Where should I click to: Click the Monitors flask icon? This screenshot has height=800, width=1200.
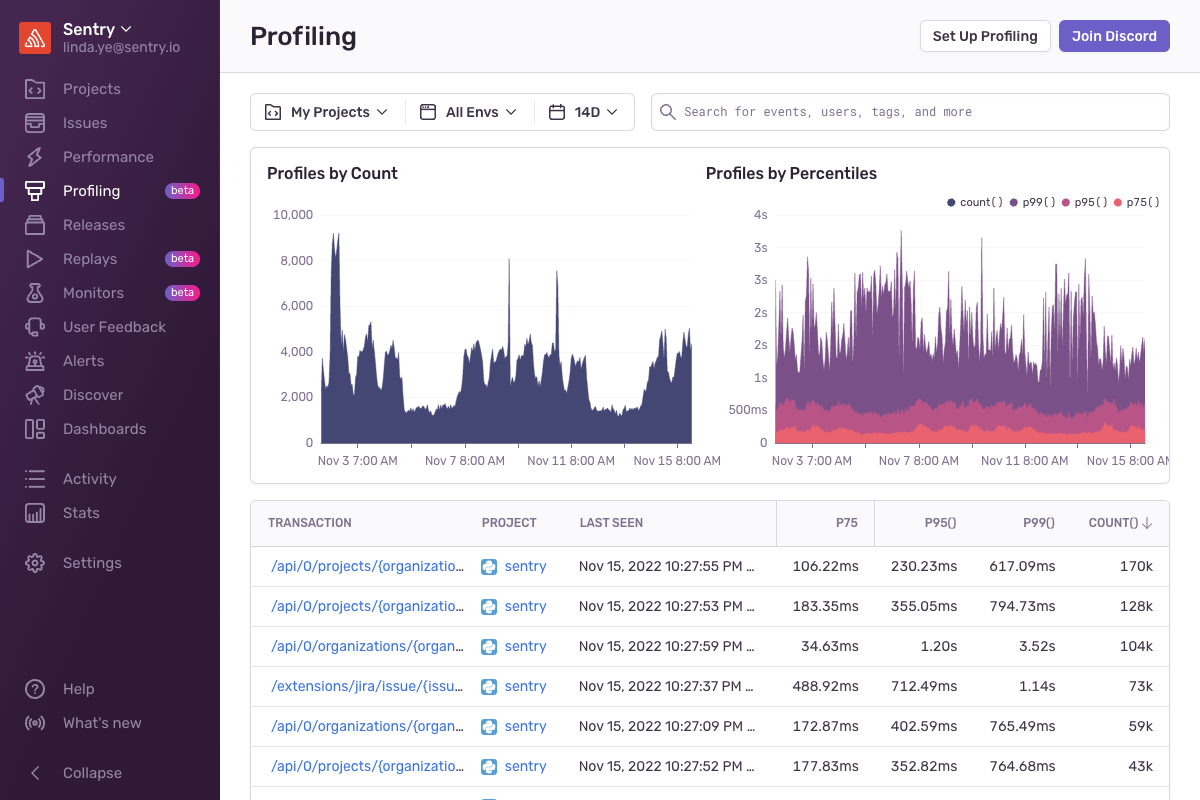[x=35, y=293]
